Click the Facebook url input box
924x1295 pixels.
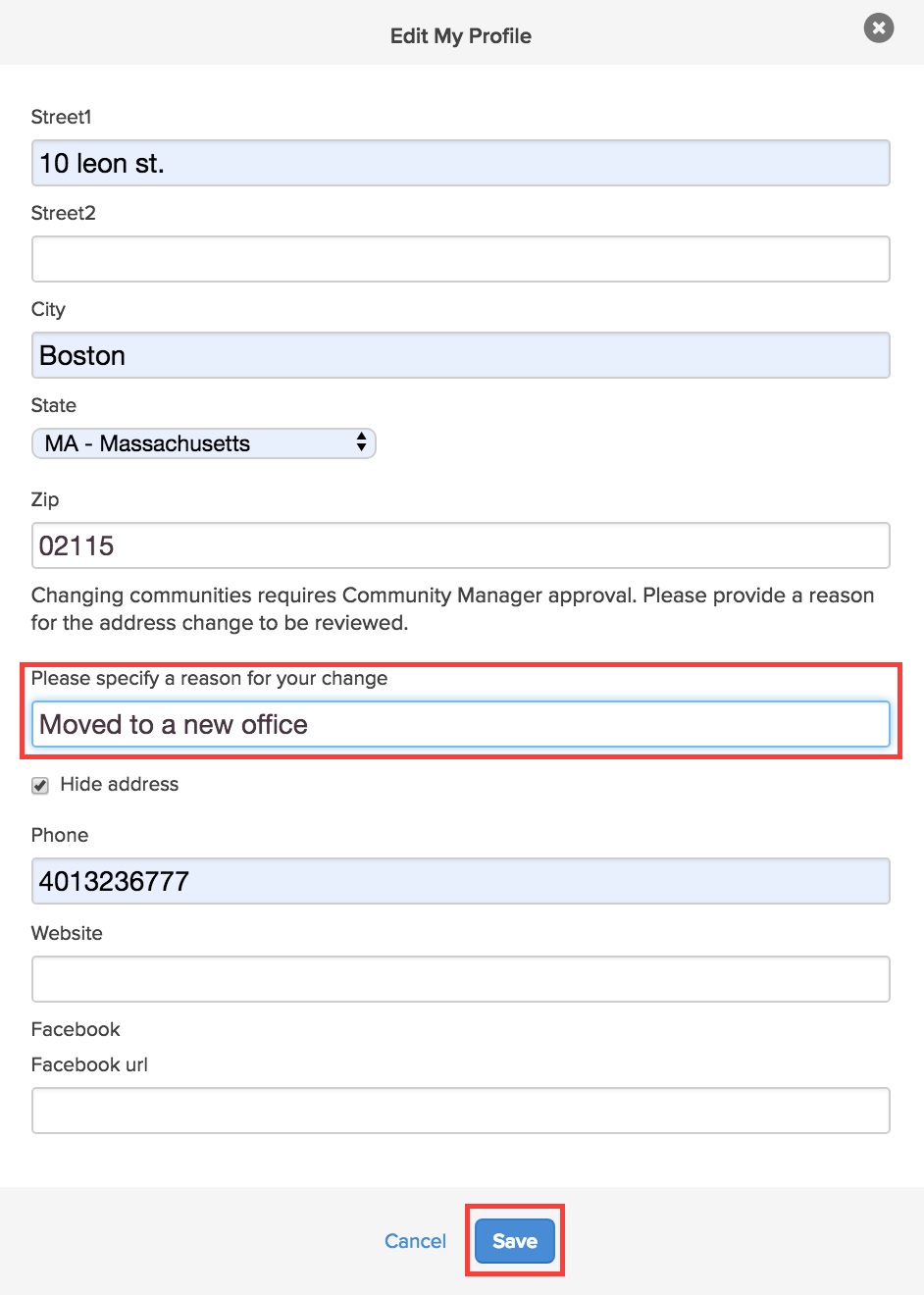461,1111
